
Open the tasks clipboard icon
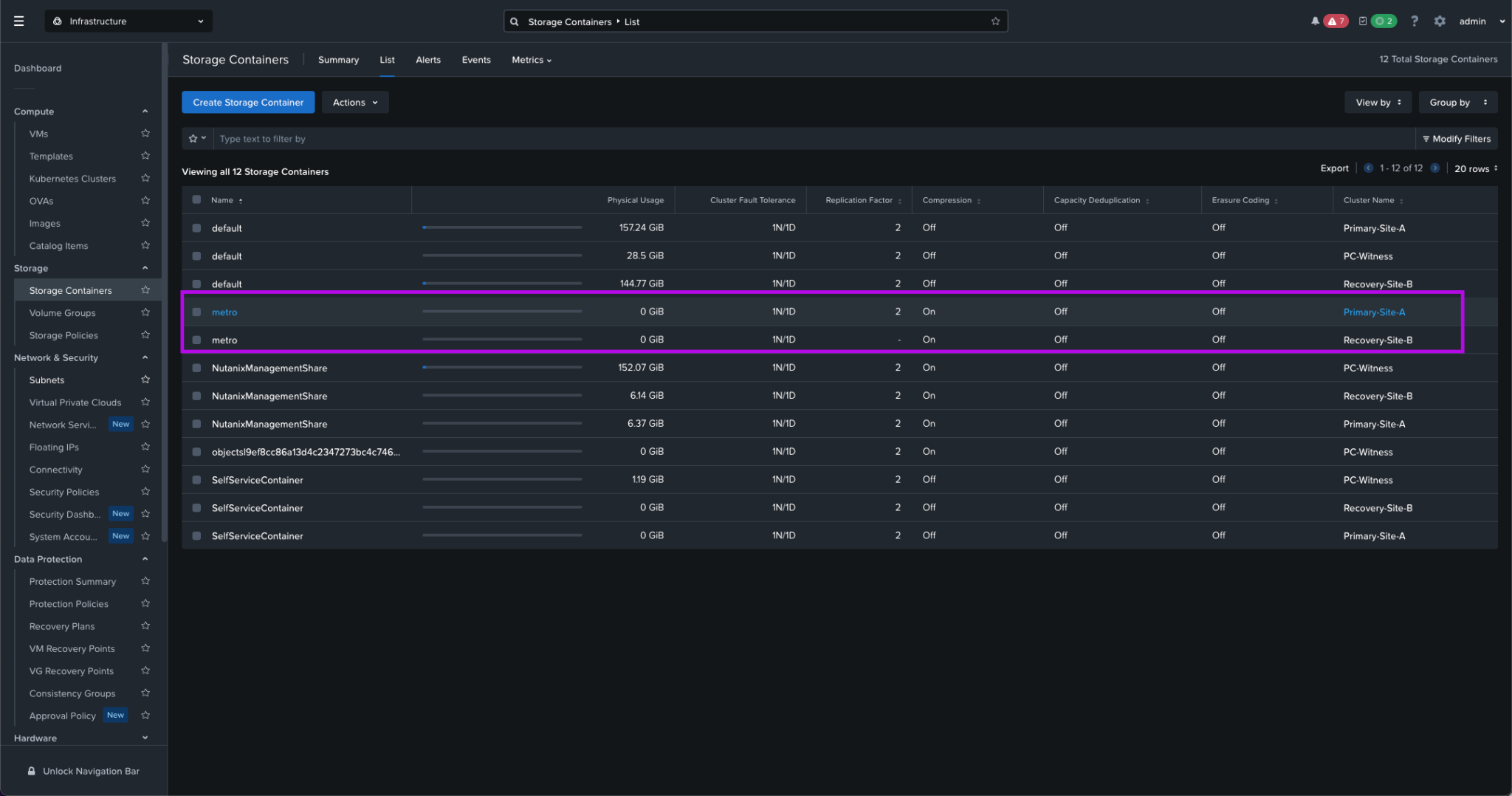pos(1362,21)
